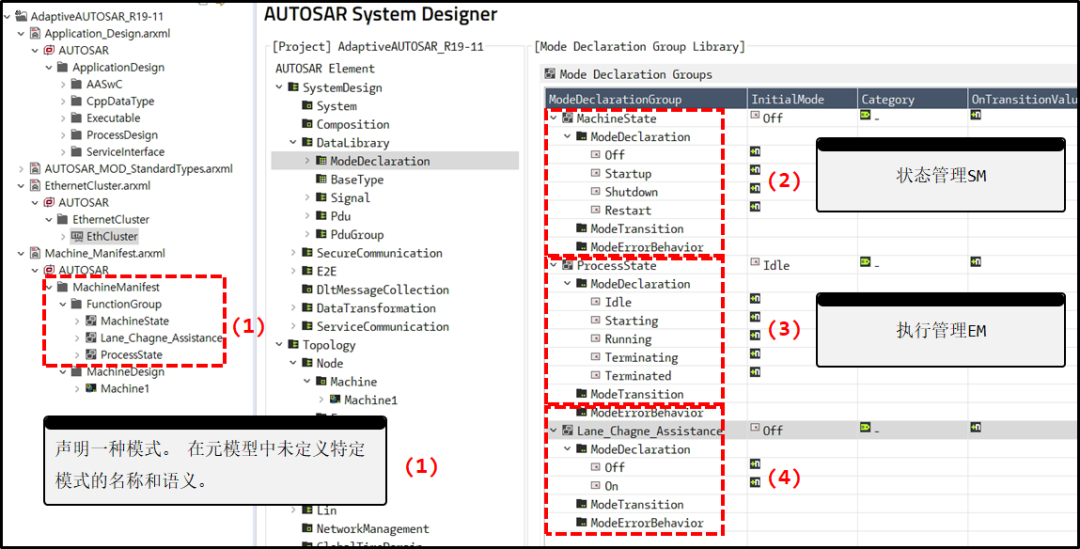Click ModeErrorBehavior folder under MachineState
1080x549 pixels.
[x=581, y=247]
